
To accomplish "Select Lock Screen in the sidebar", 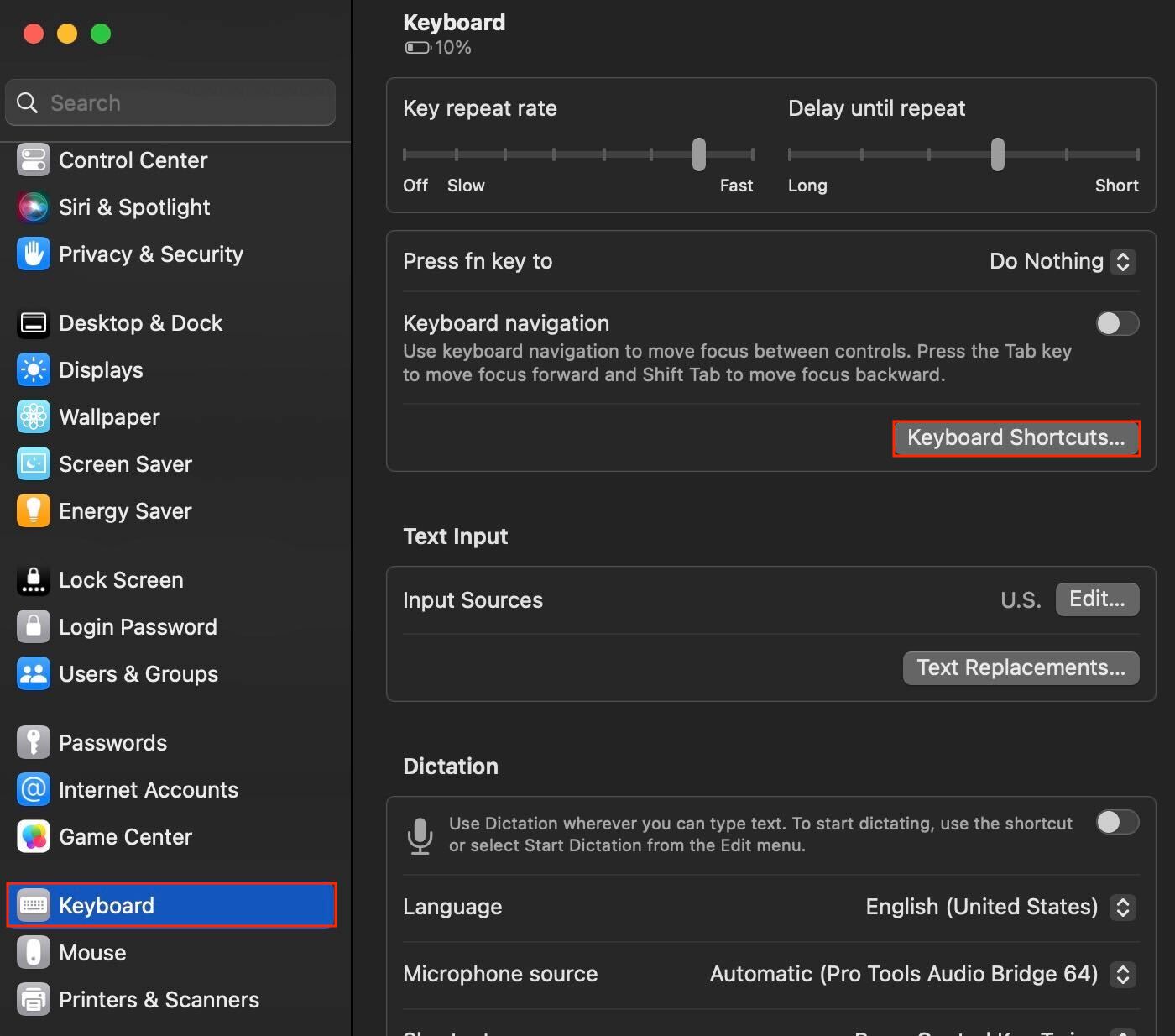I will click(121, 580).
